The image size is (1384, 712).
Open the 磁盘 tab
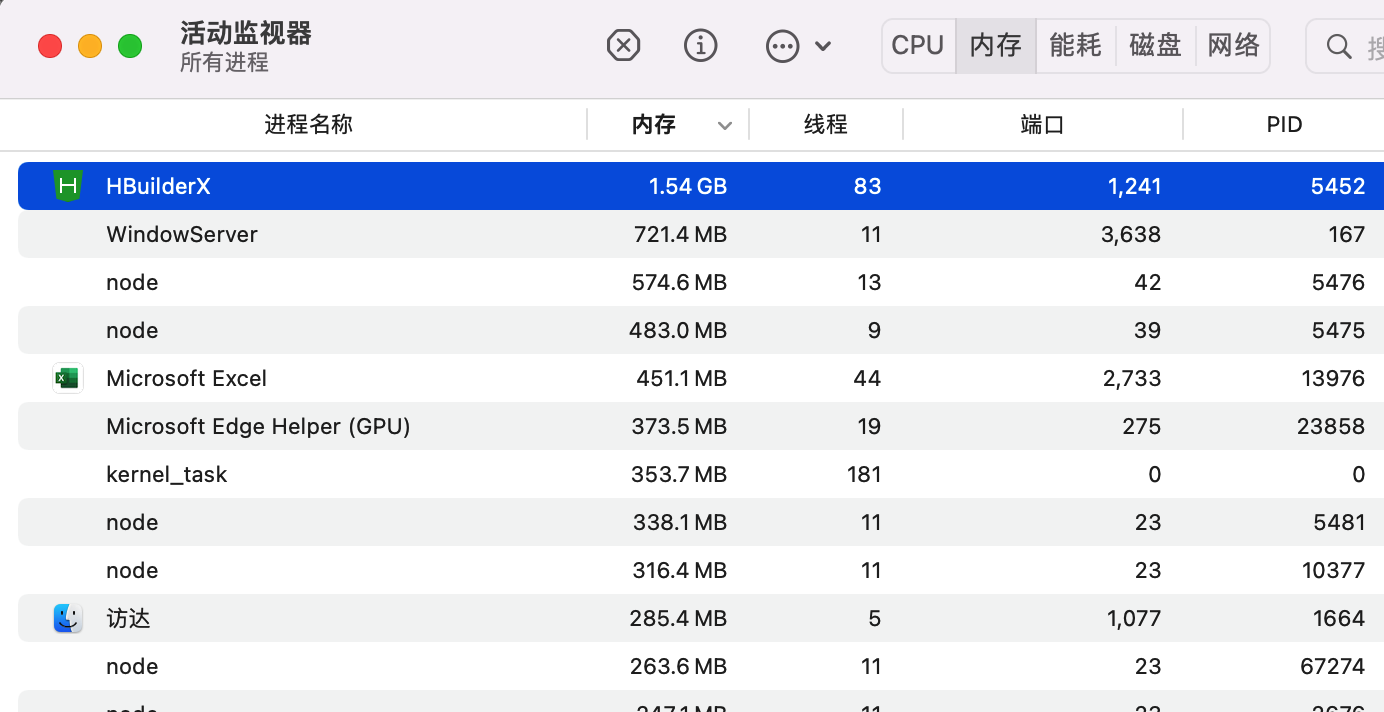(x=1155, y=45)
